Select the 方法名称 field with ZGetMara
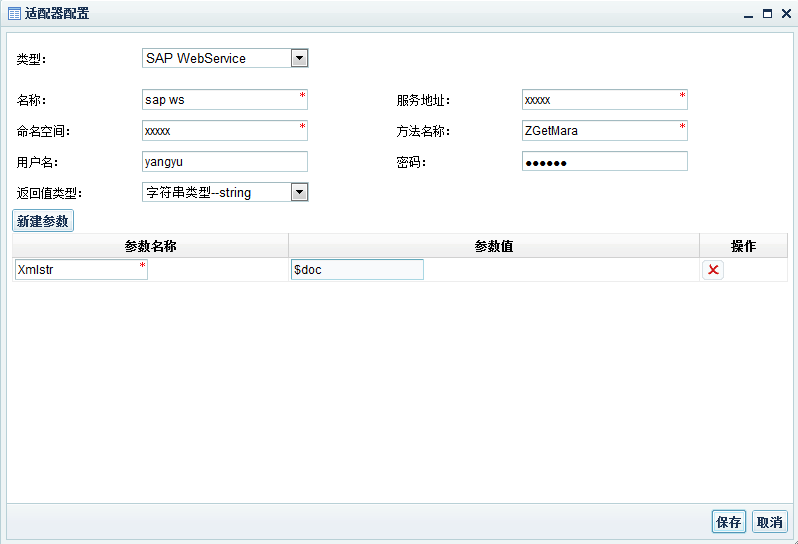 (x=603, y=131)
